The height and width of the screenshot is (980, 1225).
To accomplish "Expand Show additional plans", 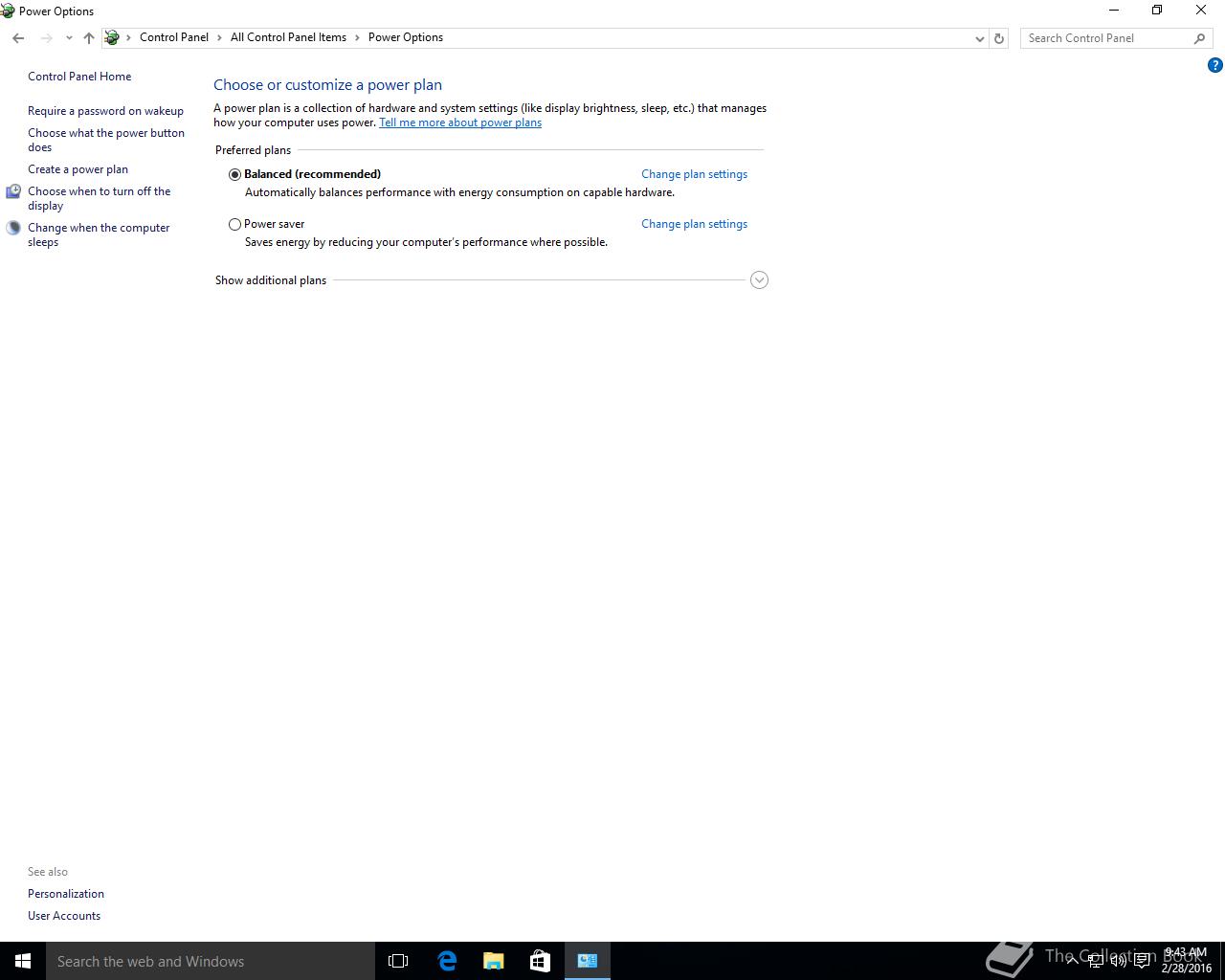I will [759, 280].
